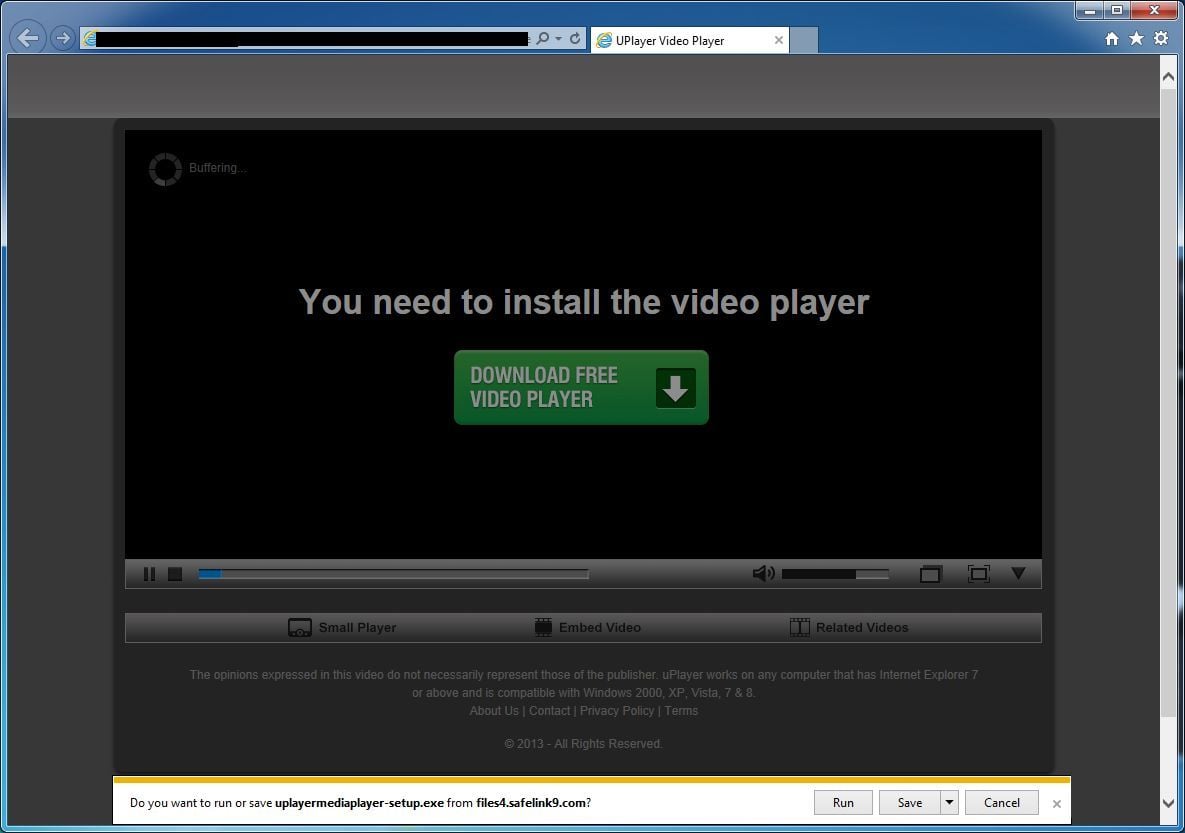Open the address bar search dropdown
The image size is (1185, 833).
[x=556, y=38]
